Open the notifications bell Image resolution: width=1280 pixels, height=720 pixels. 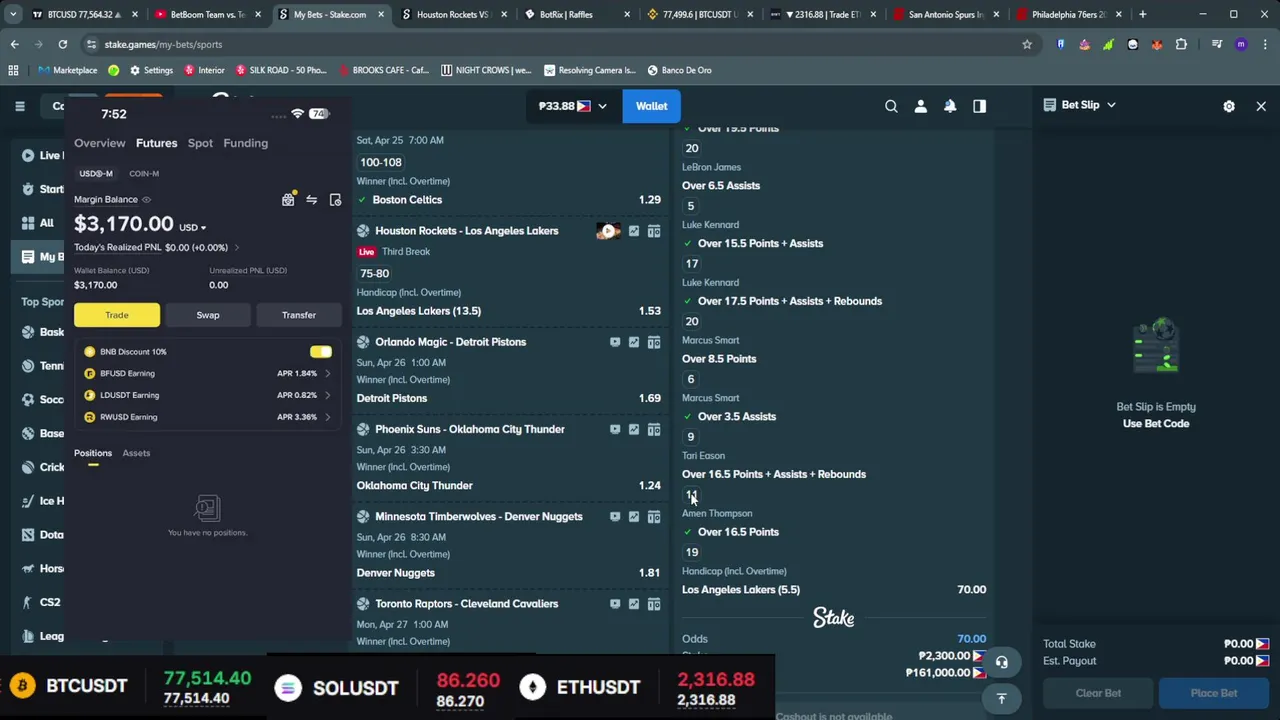click(950, 106)
